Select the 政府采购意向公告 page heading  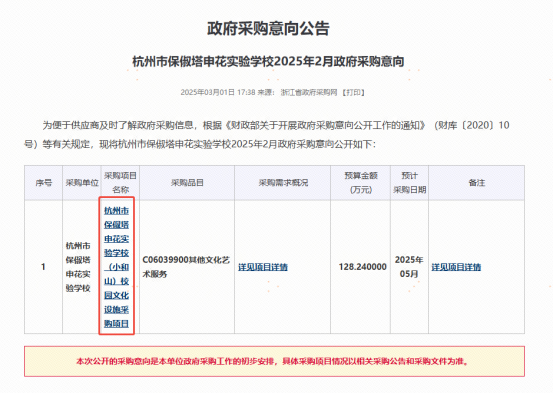pyautogui.click(x=268, y=28)
